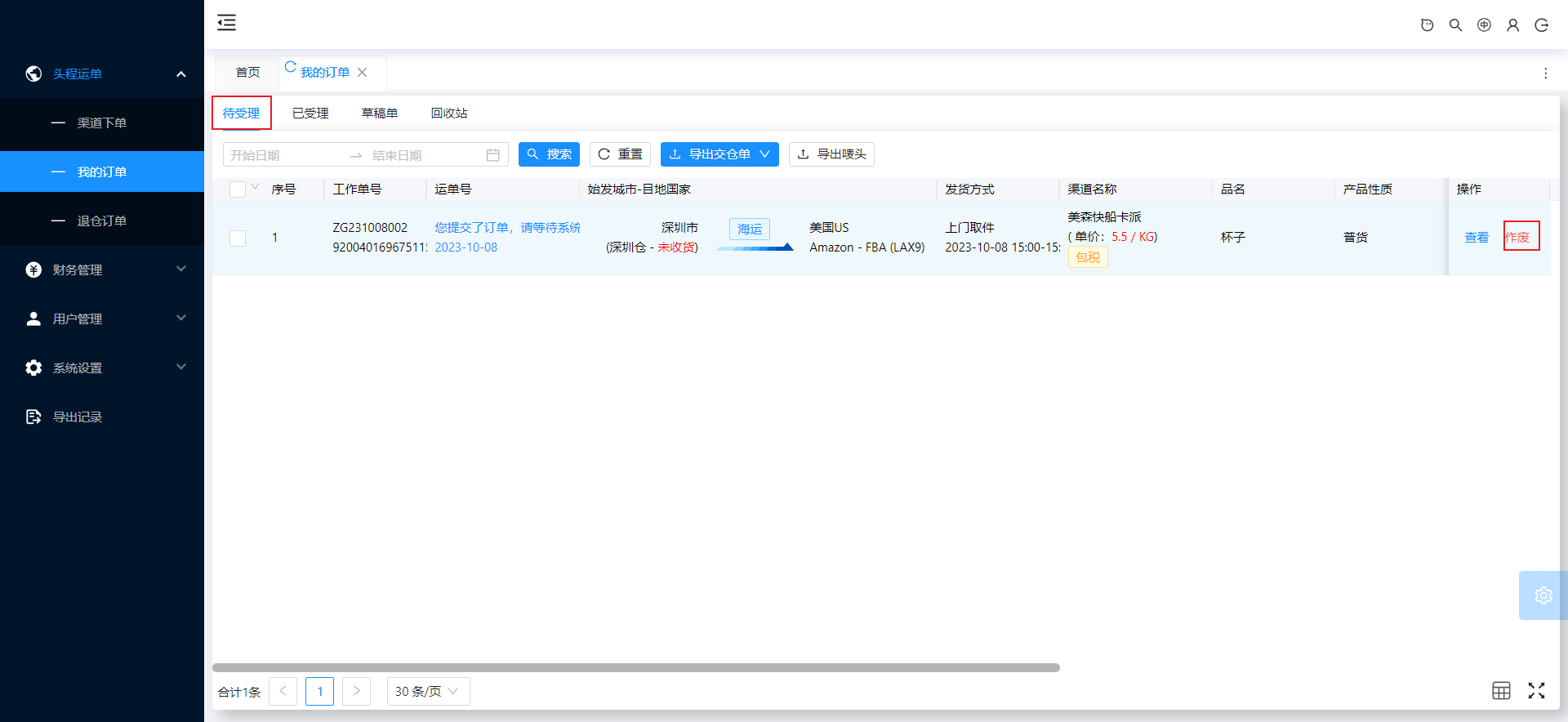1568x722 pixels.
Task: Select all rows with the header checkbox
Action: point(238,189)
